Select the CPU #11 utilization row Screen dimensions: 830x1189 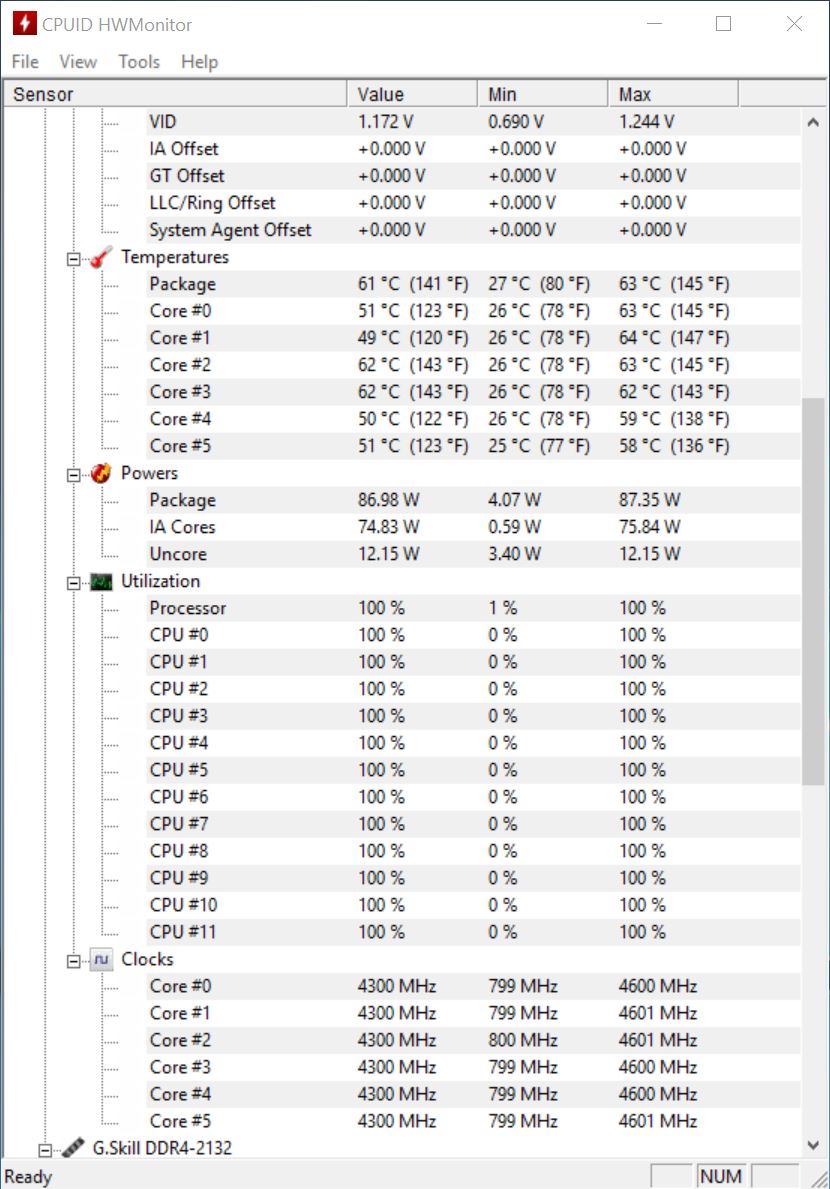pyautogui.click(x=182, y=932)
